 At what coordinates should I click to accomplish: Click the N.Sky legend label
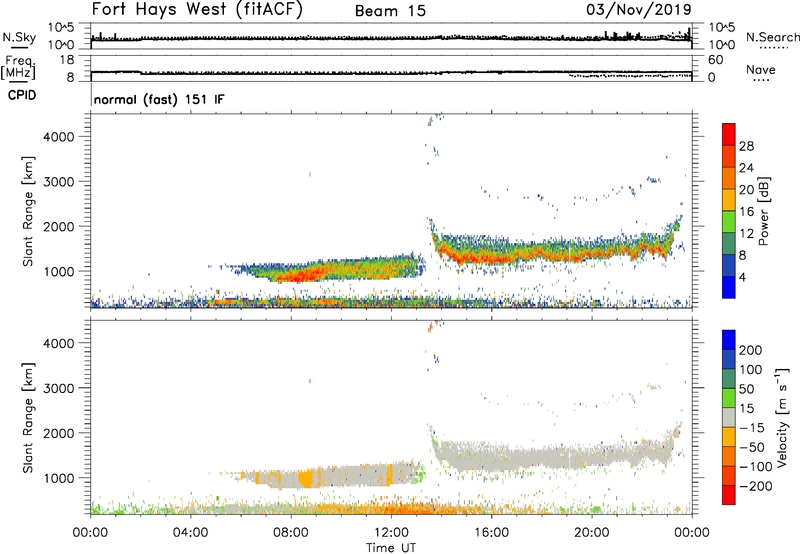(x=19, y=38)
